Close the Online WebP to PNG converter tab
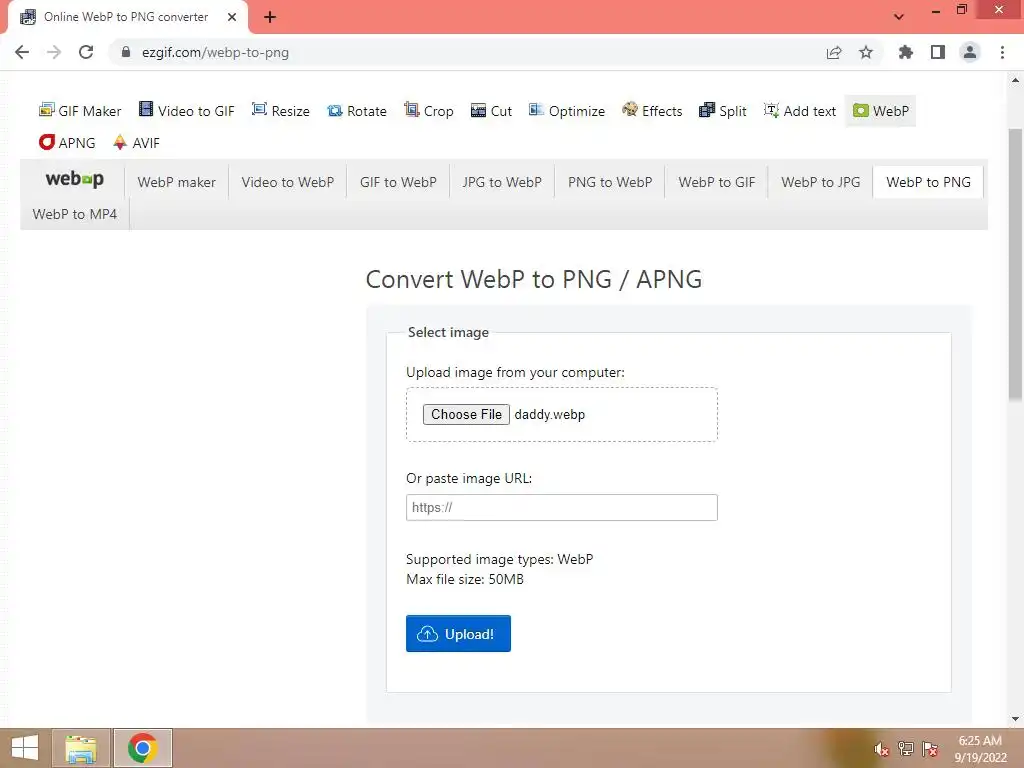Screen dimensions: 1024x768 pos(232,17)
